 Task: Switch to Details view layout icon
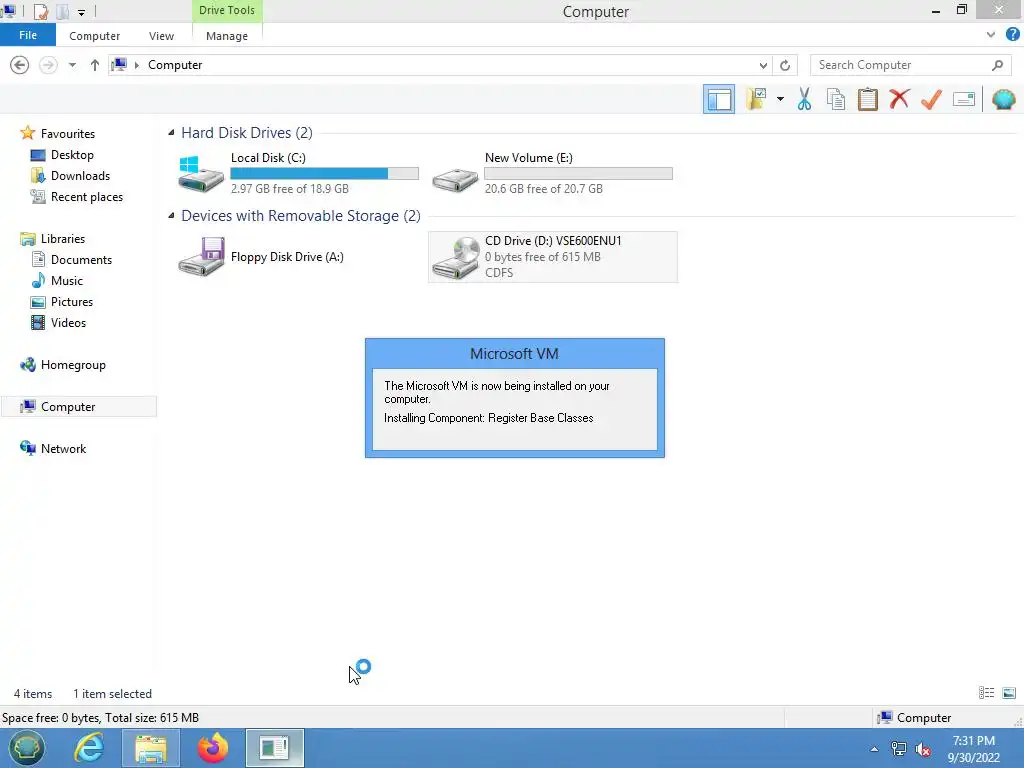pos(986,693)
